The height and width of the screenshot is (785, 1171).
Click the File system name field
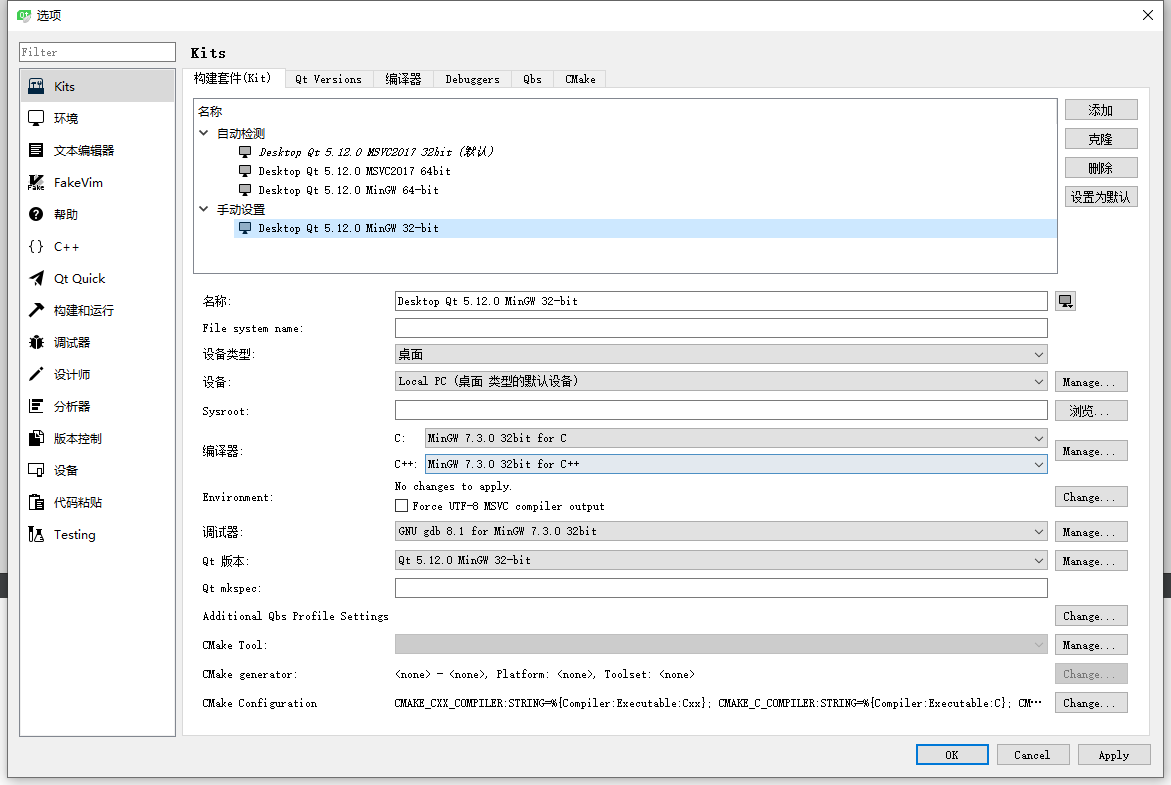pos(721,328)
